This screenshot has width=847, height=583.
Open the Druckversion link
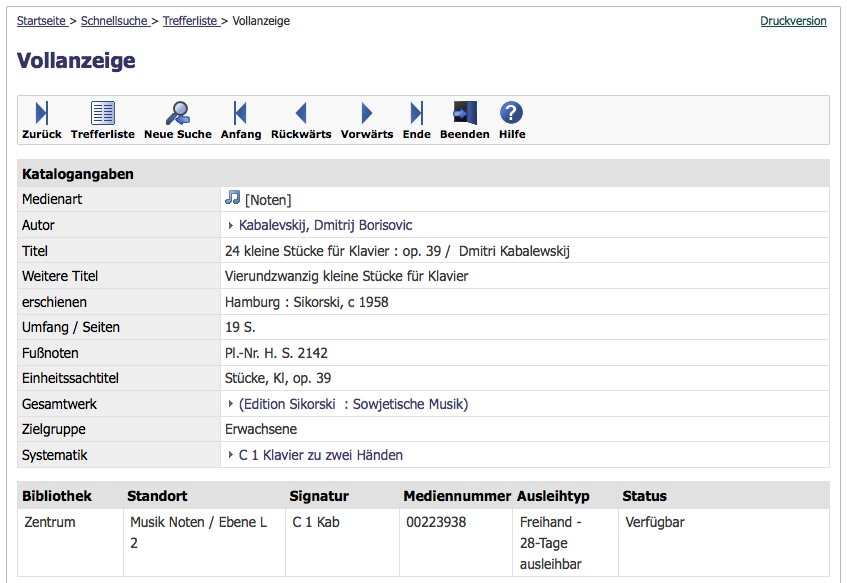(x=793, y=21)
